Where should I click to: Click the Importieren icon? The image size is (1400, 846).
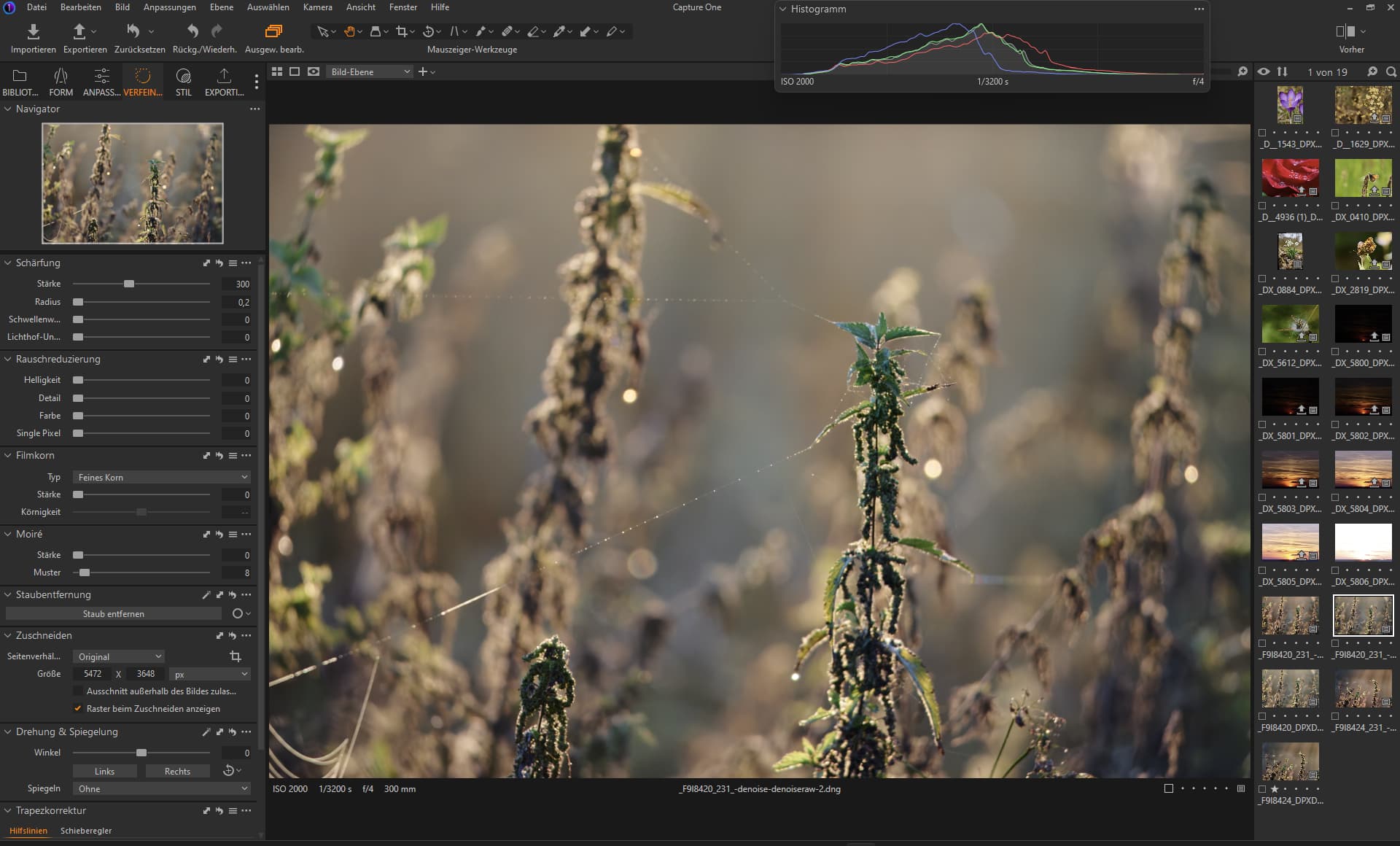click(x=33, y=31)
